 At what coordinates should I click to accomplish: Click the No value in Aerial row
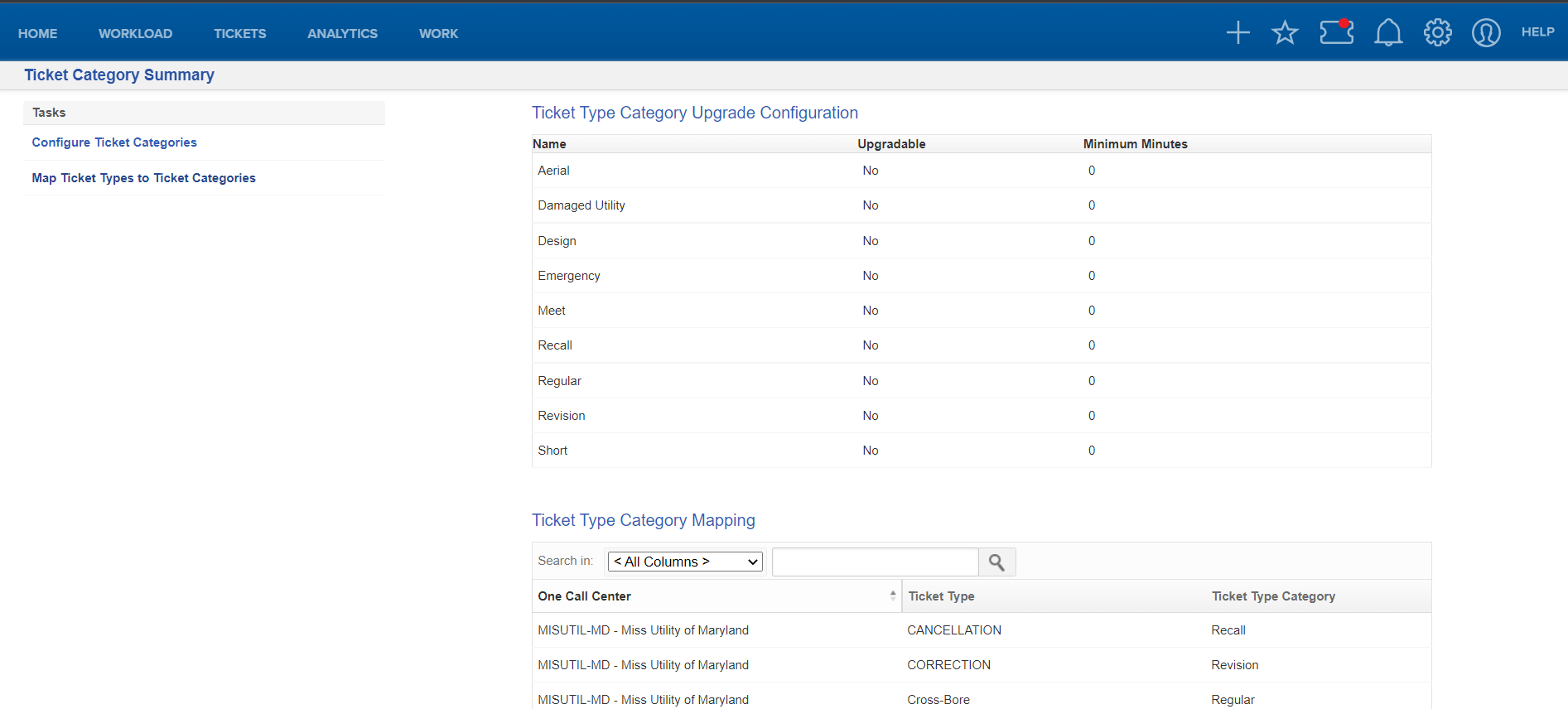pos(871,171)
